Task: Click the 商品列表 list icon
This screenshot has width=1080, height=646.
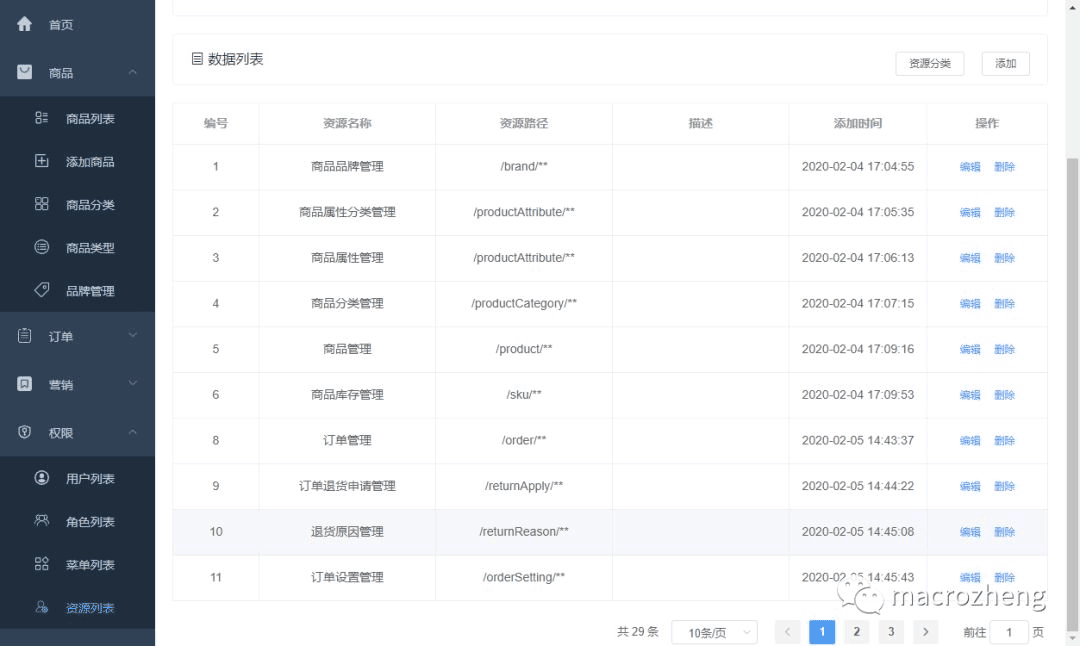Action: (x=41, y=118)
